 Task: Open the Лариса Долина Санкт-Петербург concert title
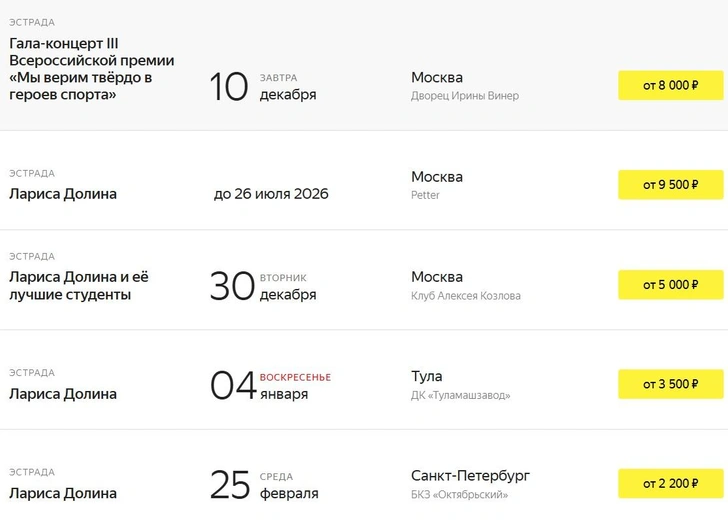[x=63, y=493]
